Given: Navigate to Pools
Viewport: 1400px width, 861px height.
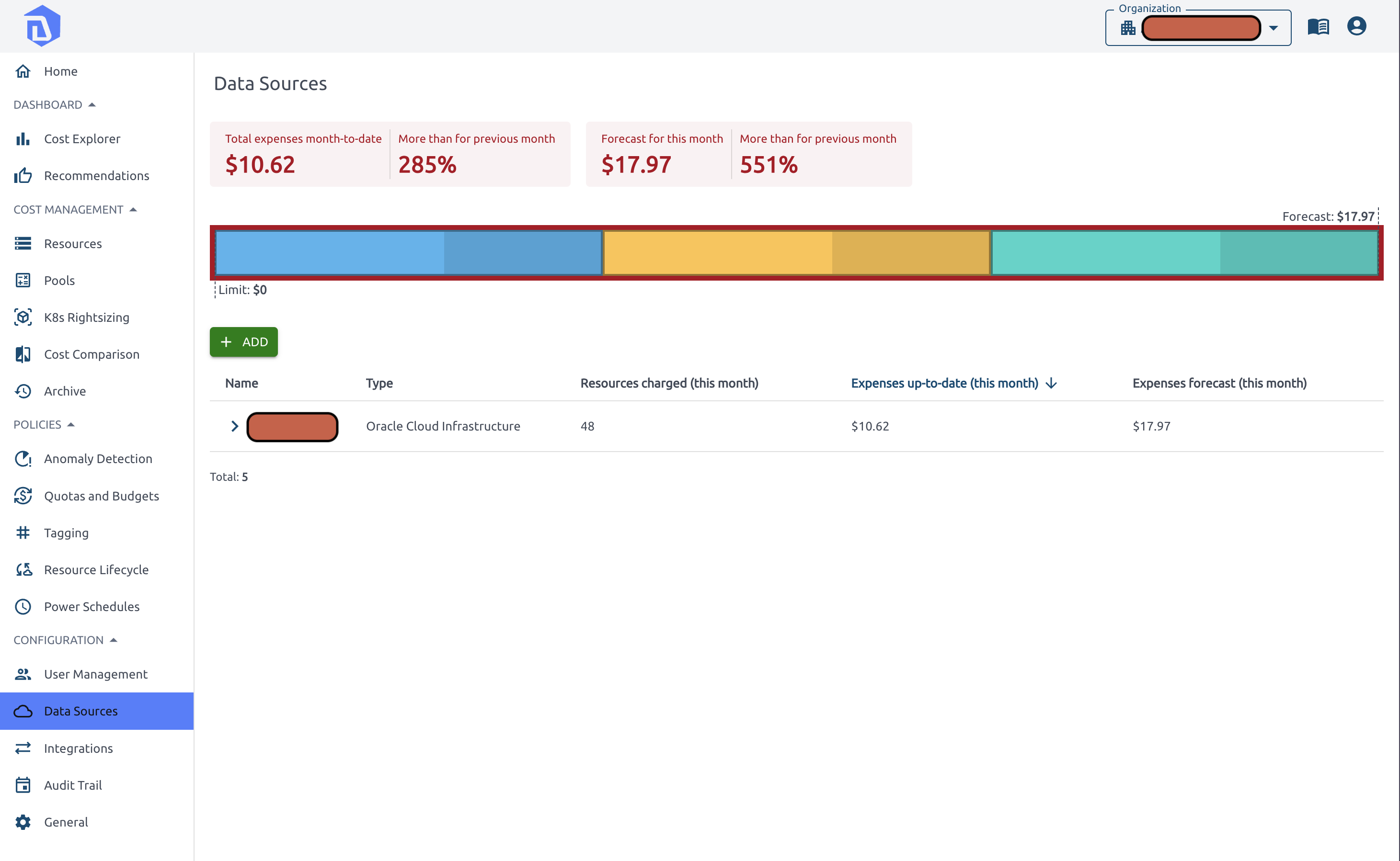Looking at the screenshot, I should tap(97, 280).
